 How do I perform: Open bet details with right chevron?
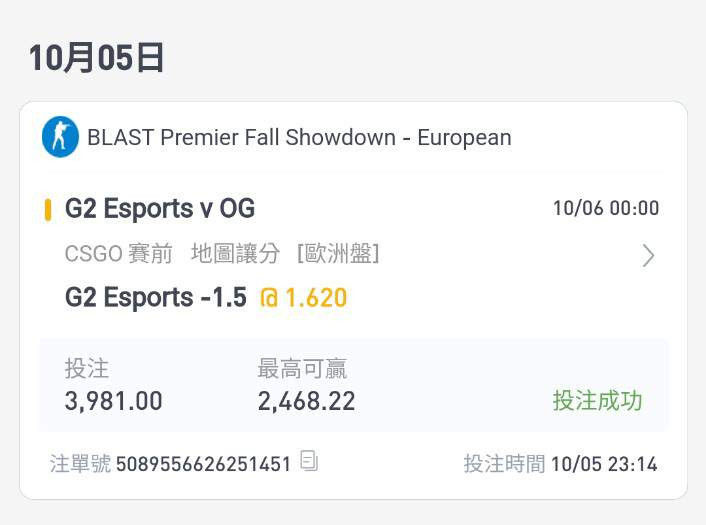[x=648, y=256]
